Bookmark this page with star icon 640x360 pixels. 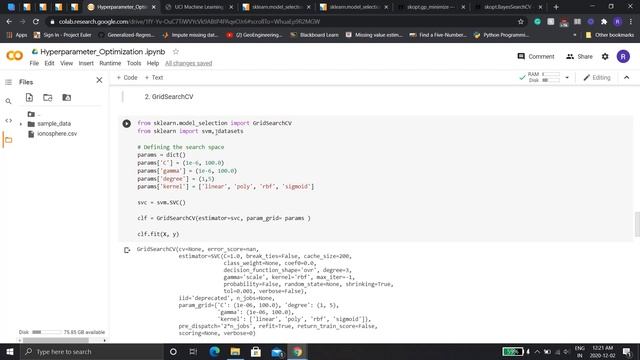520,22
